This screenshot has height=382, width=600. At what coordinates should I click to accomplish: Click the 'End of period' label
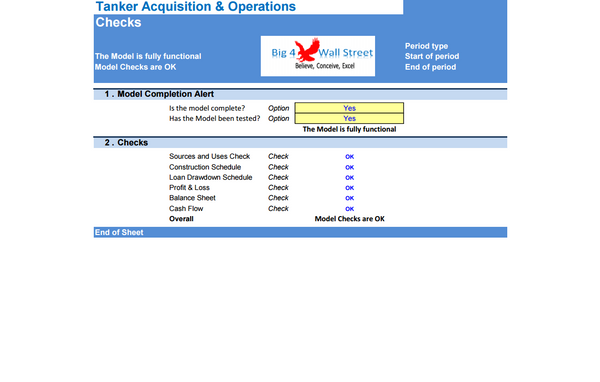point(430,67)
